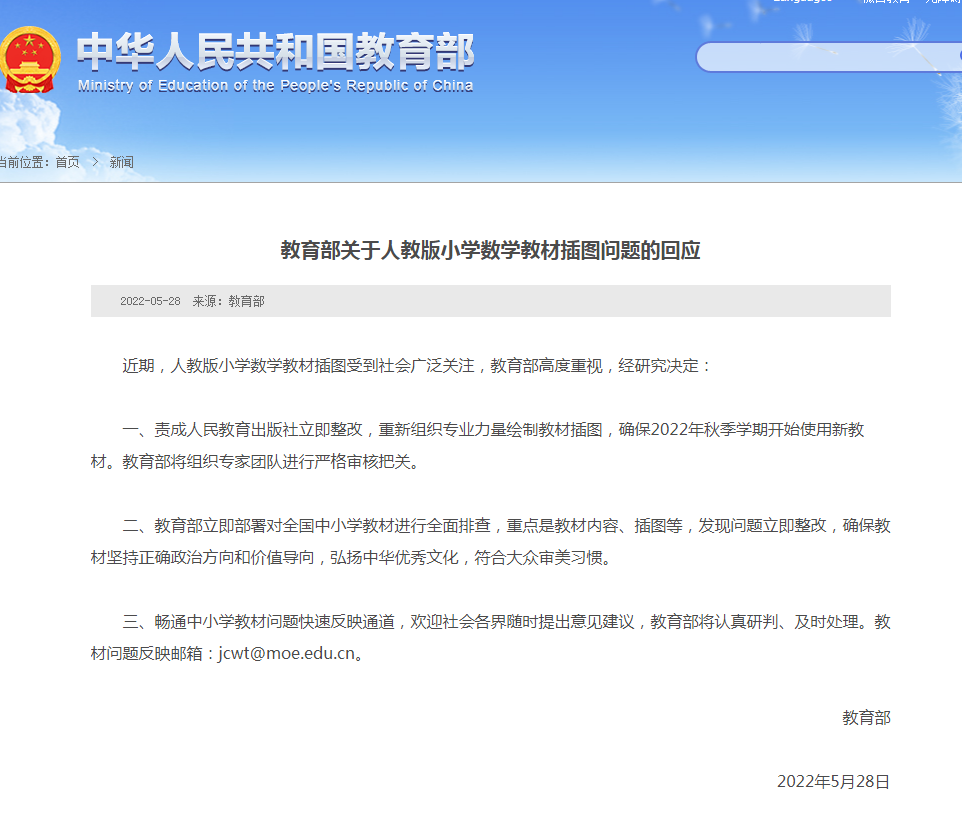Click the emblem badge beside the site name

tap(31, 58)
